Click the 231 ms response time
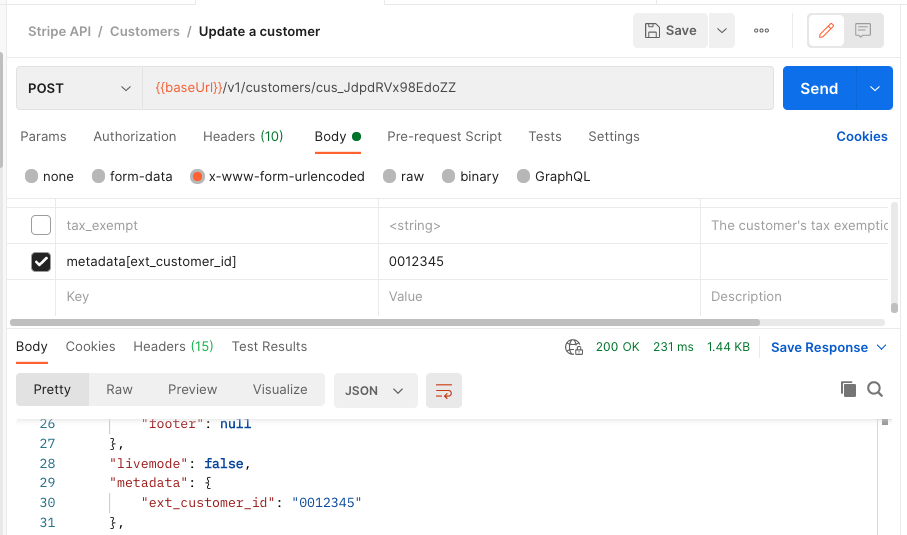Image resolution: width=907 pixels, height=535 pixels. pos(673,347)
